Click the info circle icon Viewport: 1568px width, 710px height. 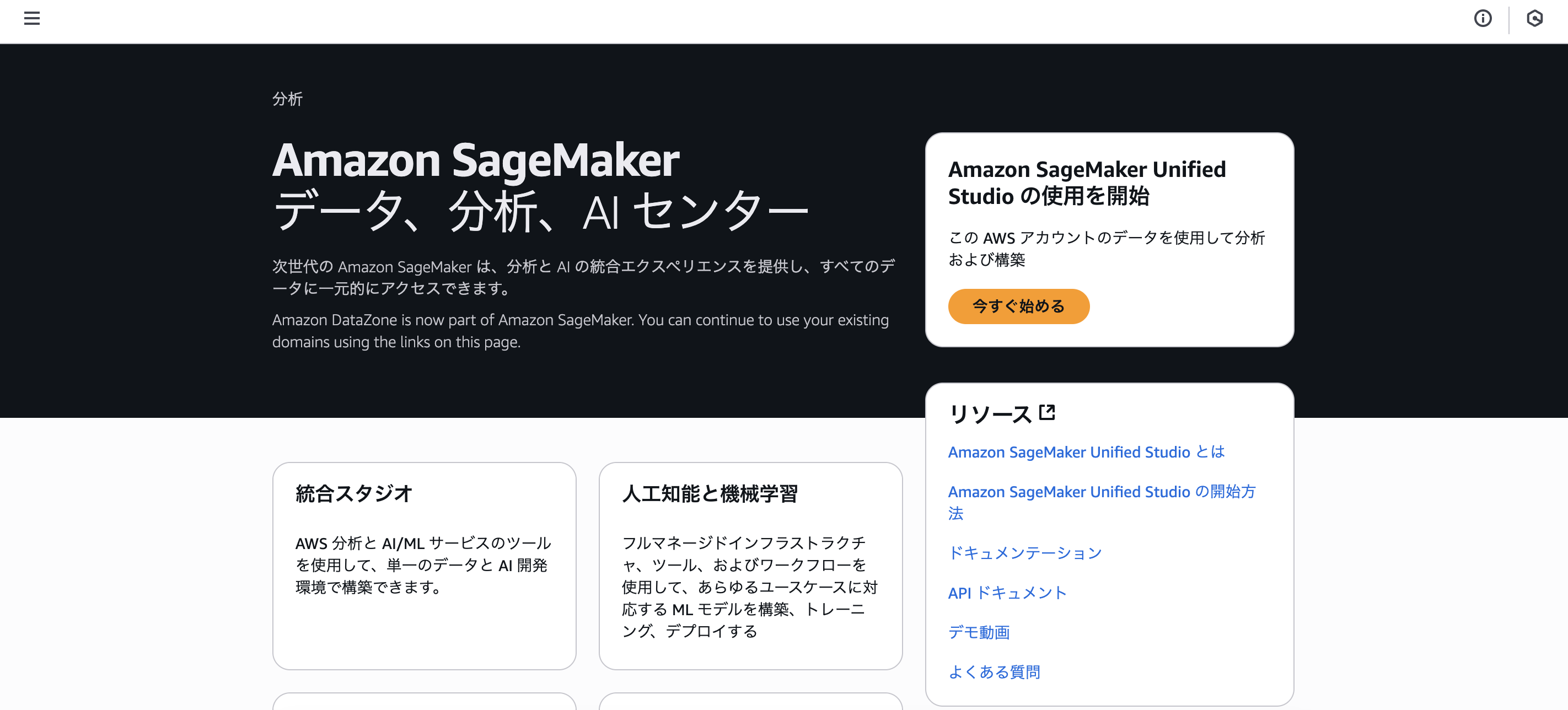point(1483,19)
